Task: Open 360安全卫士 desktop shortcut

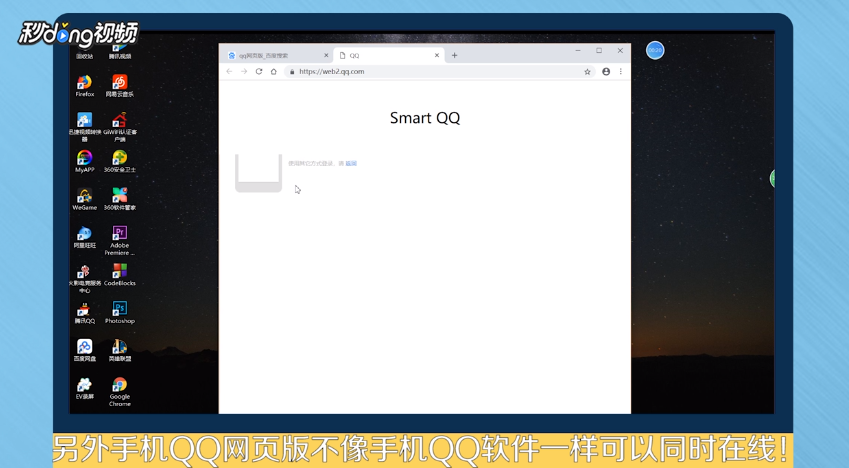Action: [120, 161]
